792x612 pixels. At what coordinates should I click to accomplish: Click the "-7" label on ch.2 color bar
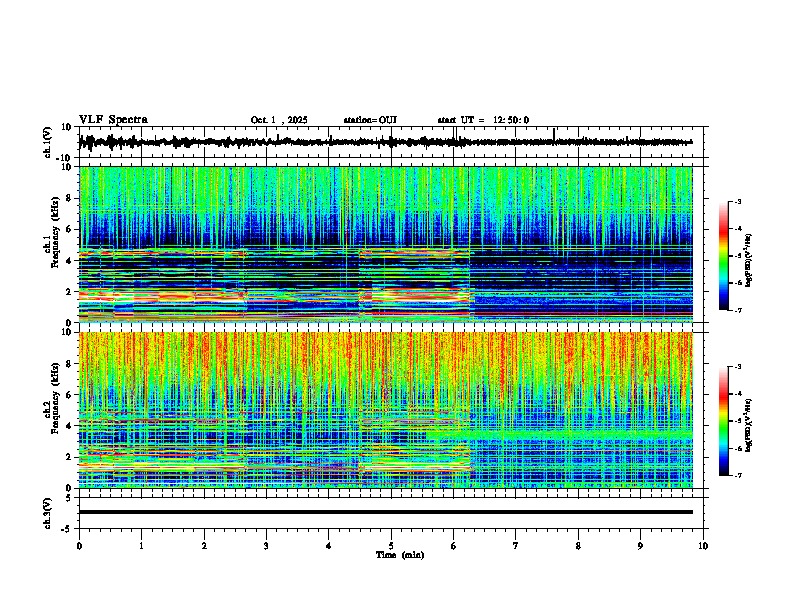coord(738,476)
